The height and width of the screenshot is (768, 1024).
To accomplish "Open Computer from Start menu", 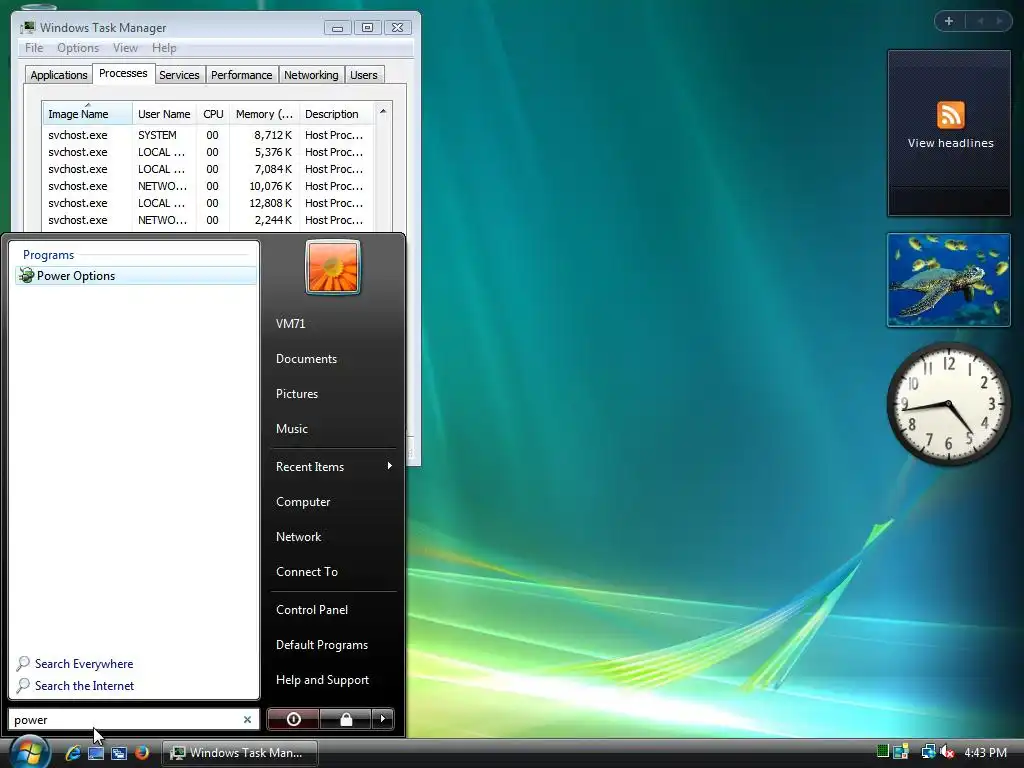I will tap(303, 502).
